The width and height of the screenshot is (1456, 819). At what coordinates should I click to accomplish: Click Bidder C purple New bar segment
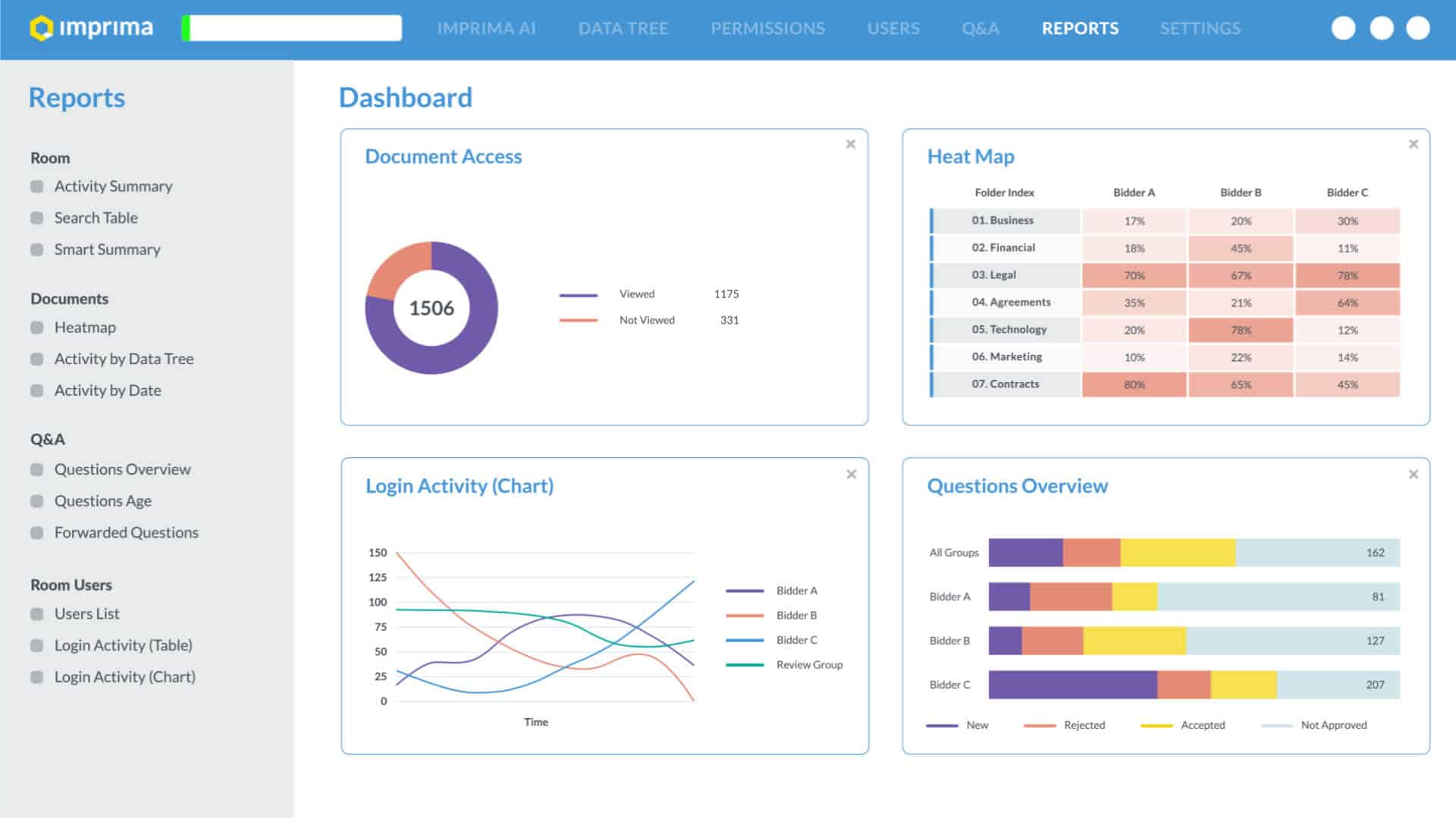[1072, 685]
